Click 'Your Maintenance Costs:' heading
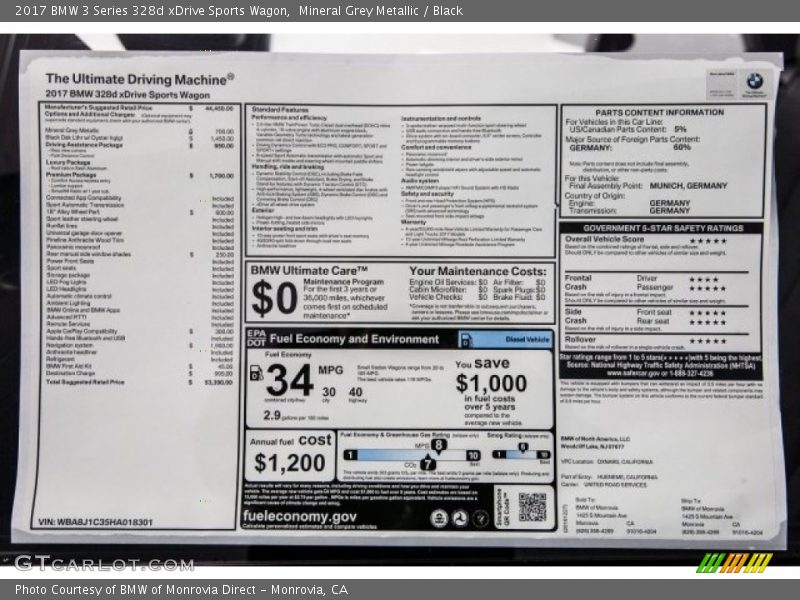Screen dimensions: 800x600 click(x=478, y=271)
